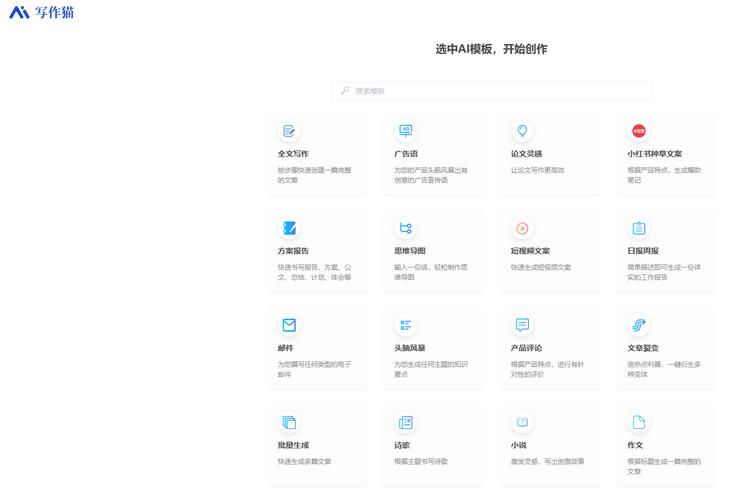This screenshot has height=500, width=745.
Task: Open the 全文写作 template title
Action: (293, 154)
